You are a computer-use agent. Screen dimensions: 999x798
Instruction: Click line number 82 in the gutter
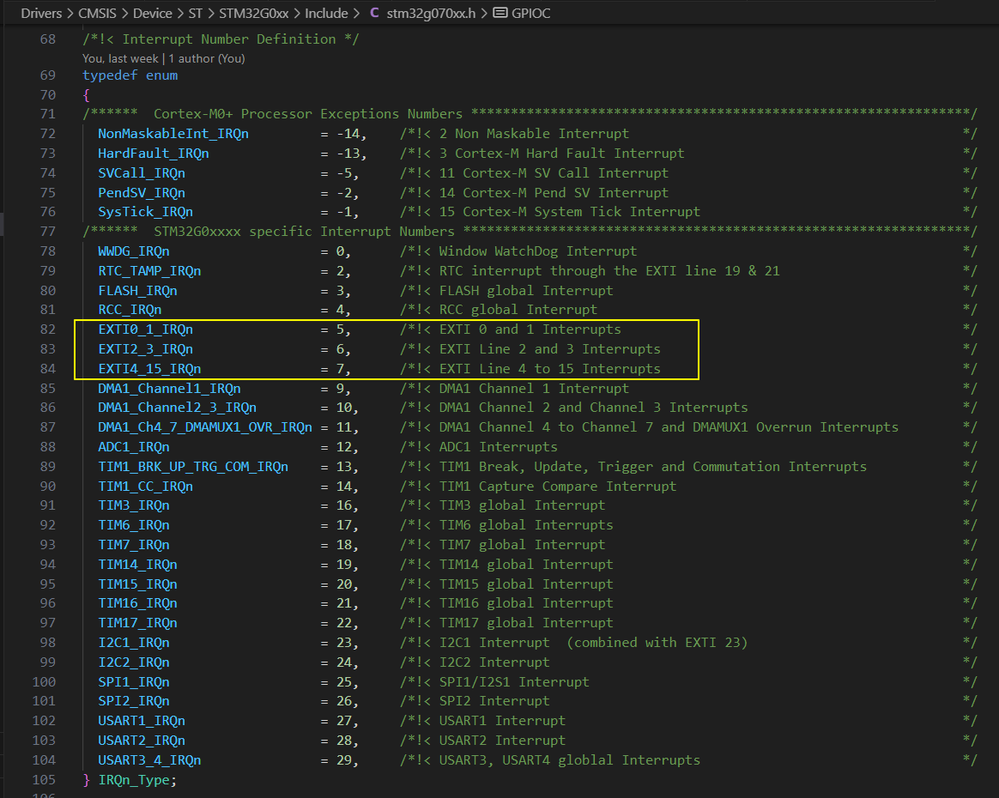tap(48, 329)
